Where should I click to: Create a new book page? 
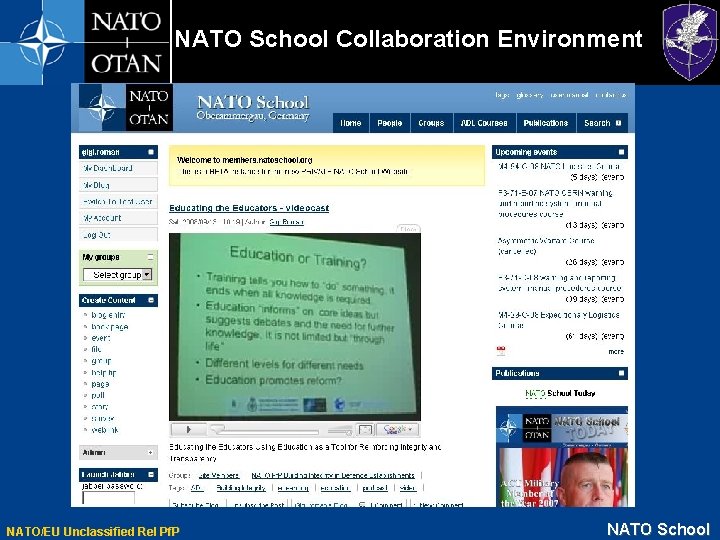click(109, 326)
